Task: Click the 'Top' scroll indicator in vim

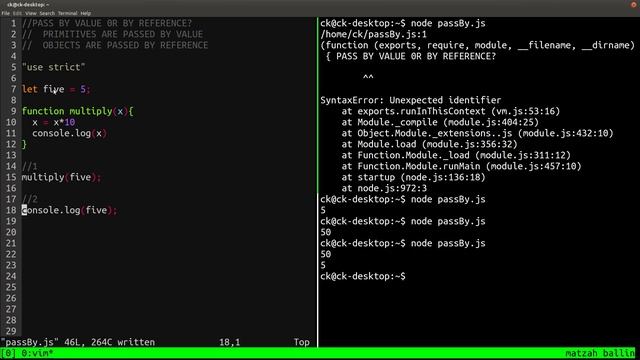Action: tap(302, 342)
